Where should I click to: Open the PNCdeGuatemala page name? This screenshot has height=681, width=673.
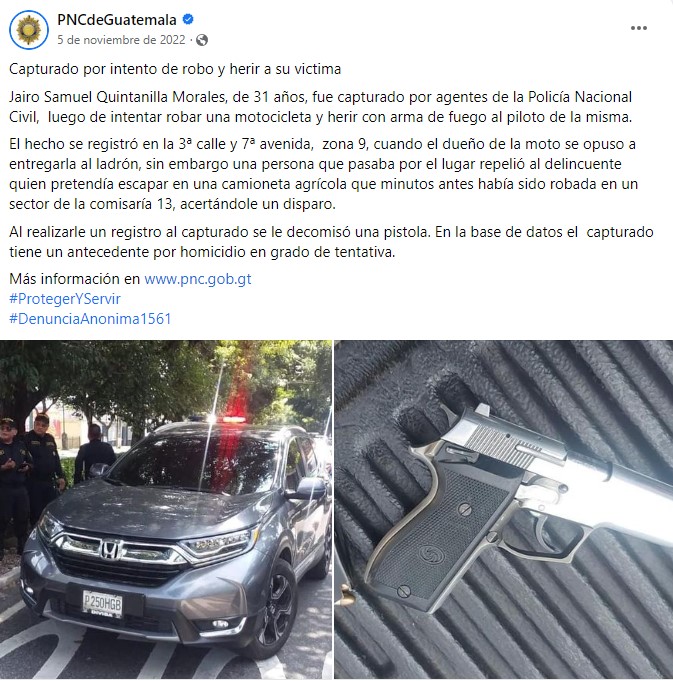click(117, 20)
